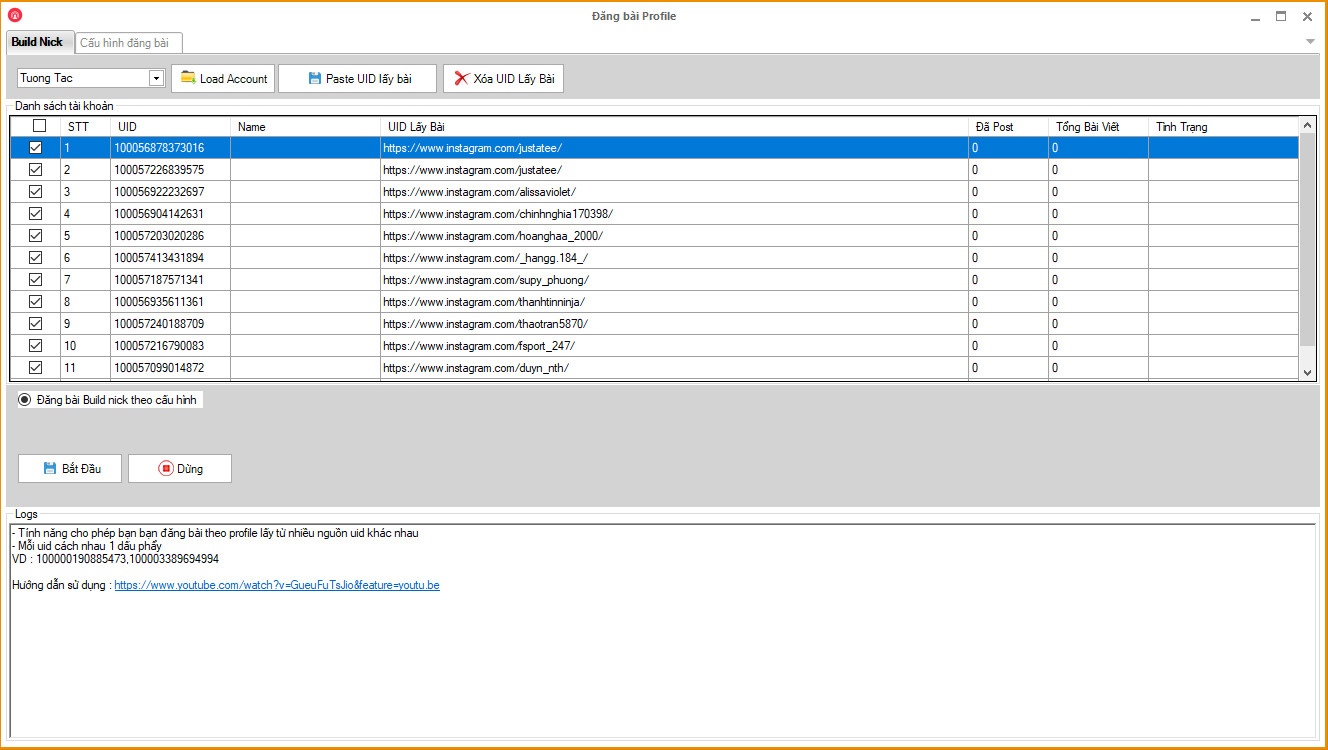The height and width of the screenshot is (750, 1328).
Task: Click Tình Trạng column header
Action: [x=1223, y=127]
